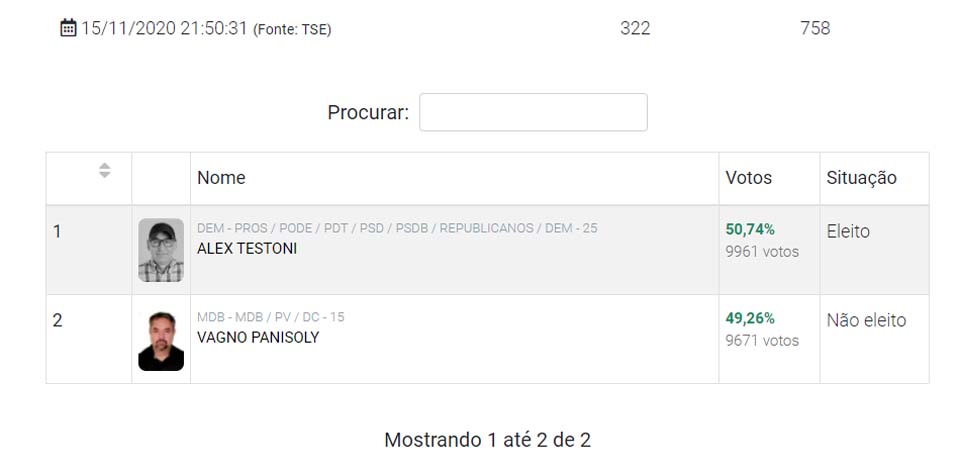Click the Mostrando 1 até 2 de 2 text
Viewport: 960px width, 471px height.
[x=487, y=440]
